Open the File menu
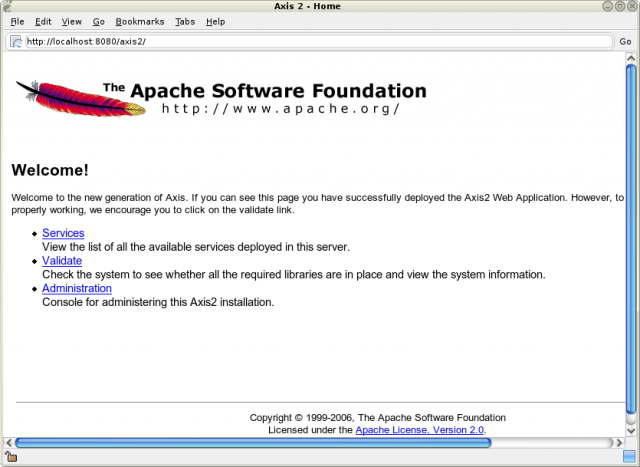Screen dimensions: 640x467 (x=17, y=22)
